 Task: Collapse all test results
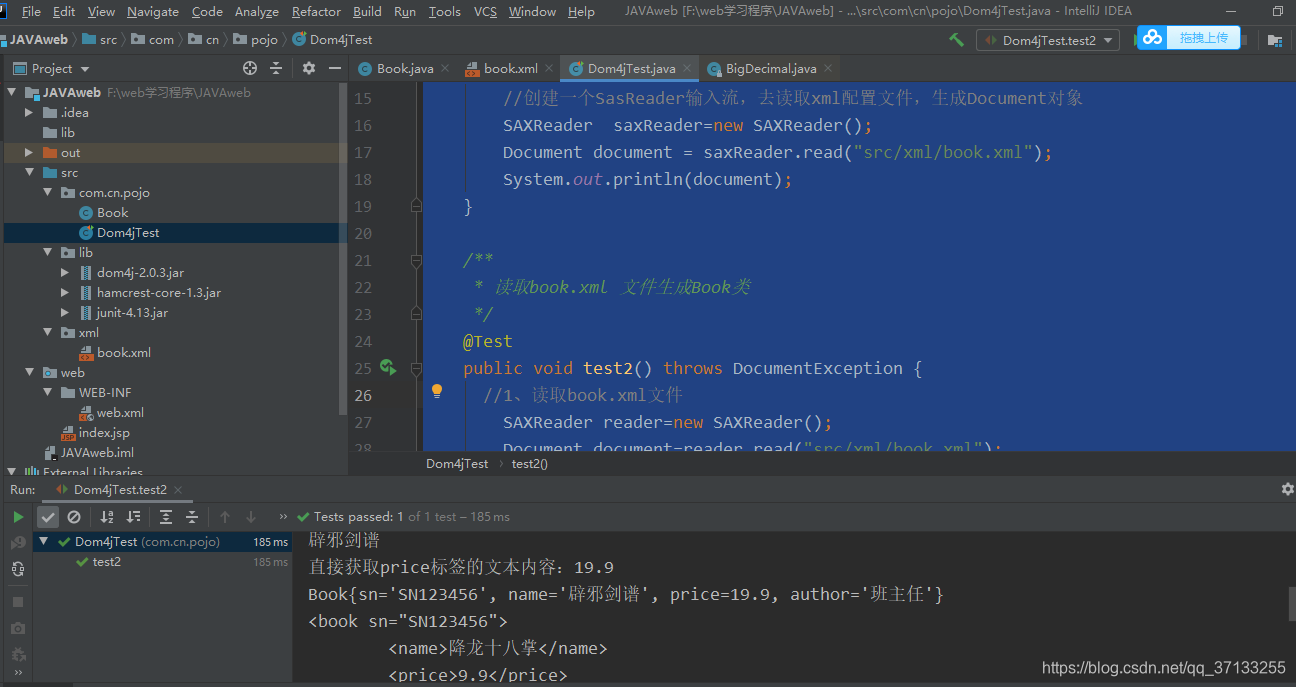pos(192,517)
